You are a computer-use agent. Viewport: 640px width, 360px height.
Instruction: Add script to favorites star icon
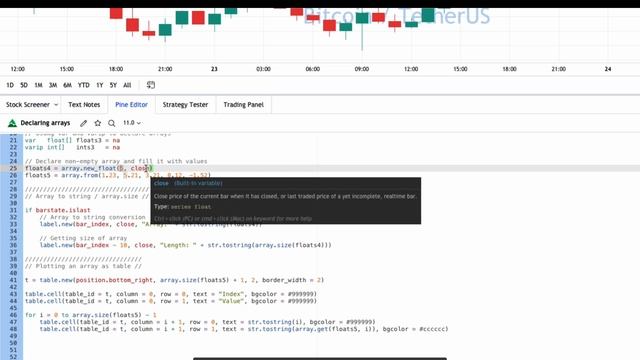[x=98, y=123]
